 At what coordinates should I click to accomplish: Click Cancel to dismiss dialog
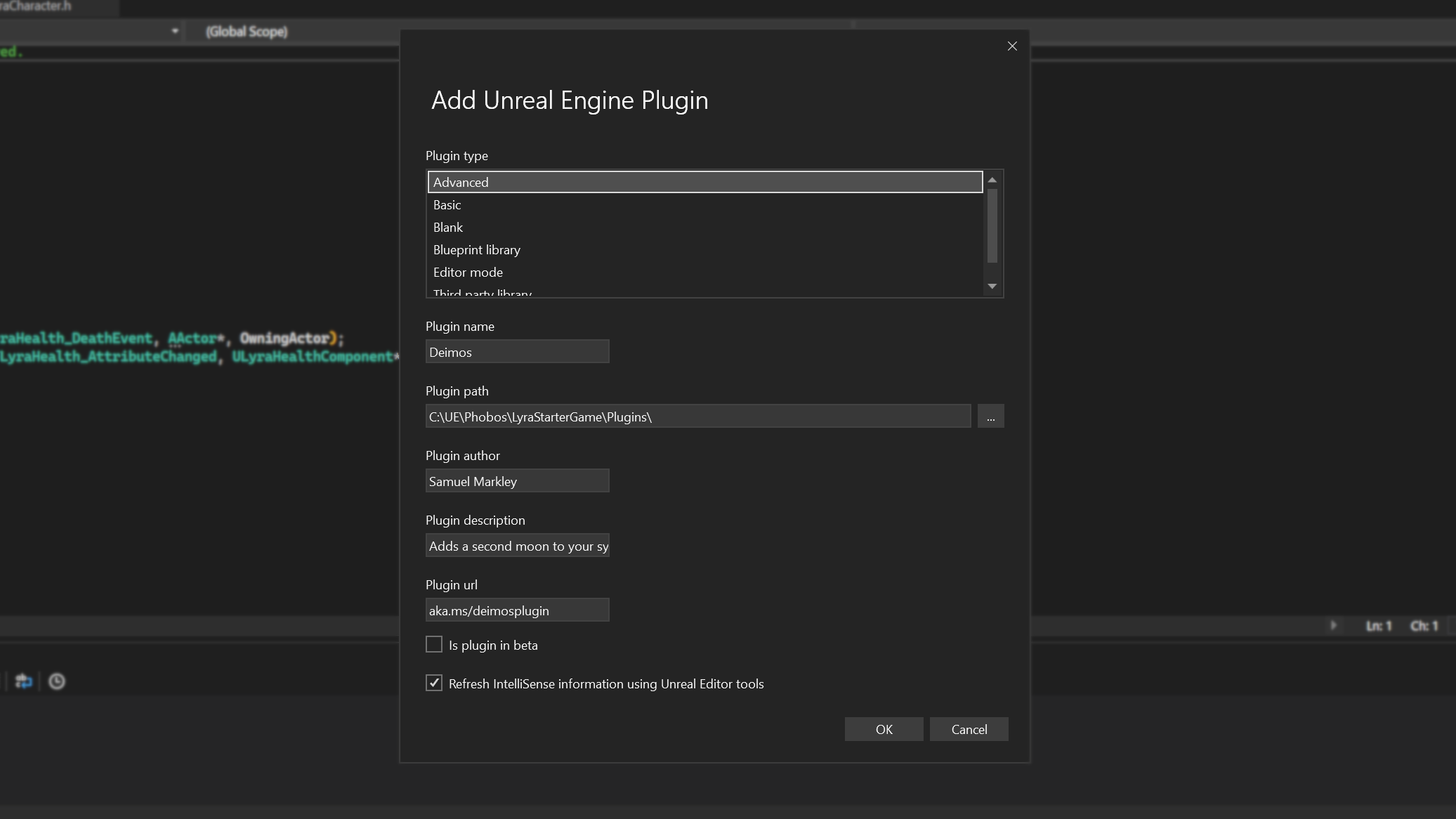coord(968,728)
